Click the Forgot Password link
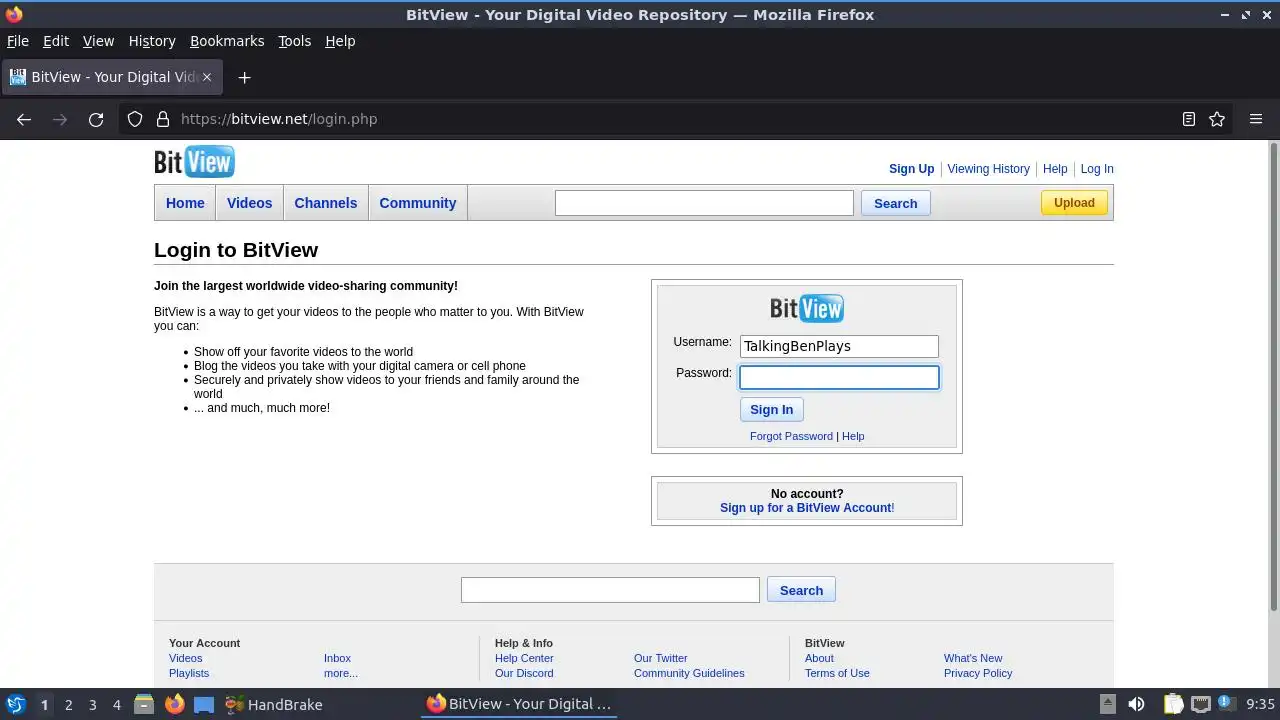The height and width of the screenshot is (720, 1280). click(x=791, y=436)
